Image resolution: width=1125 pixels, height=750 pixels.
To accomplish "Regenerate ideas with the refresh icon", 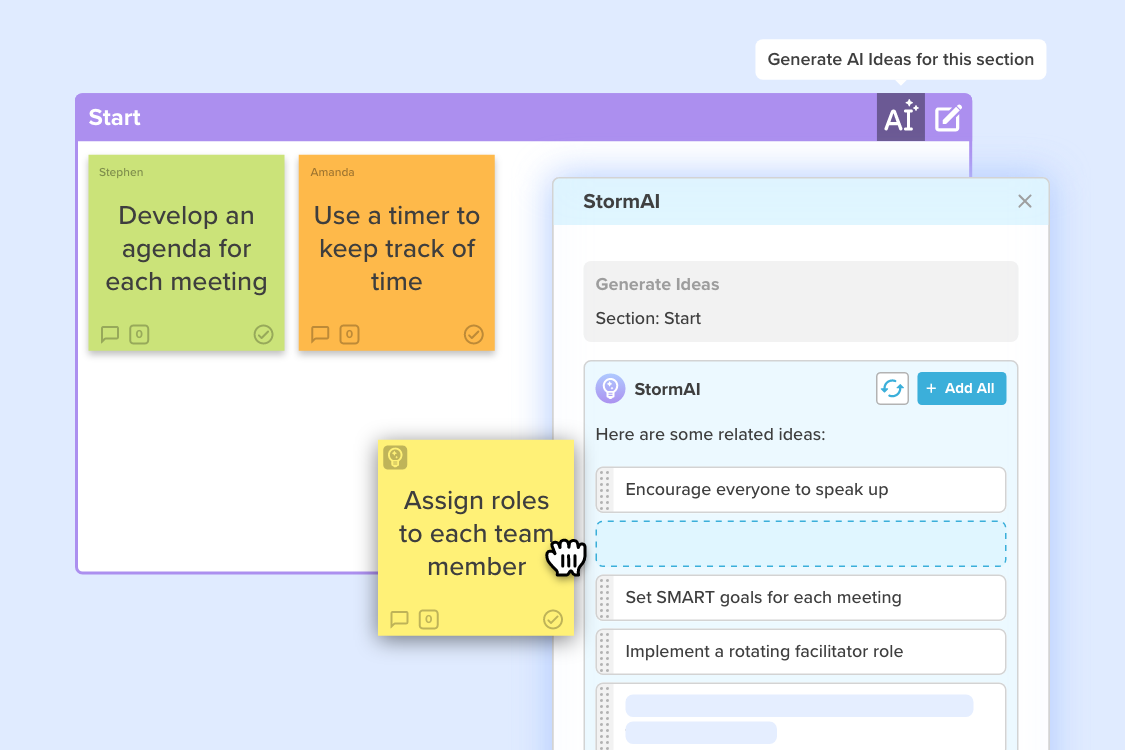I will click(x=891, y=388).
